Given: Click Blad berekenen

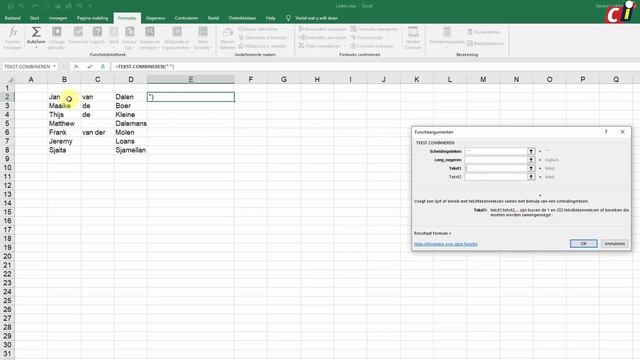Looking at the screenshot, I should [x=485, y=43].
